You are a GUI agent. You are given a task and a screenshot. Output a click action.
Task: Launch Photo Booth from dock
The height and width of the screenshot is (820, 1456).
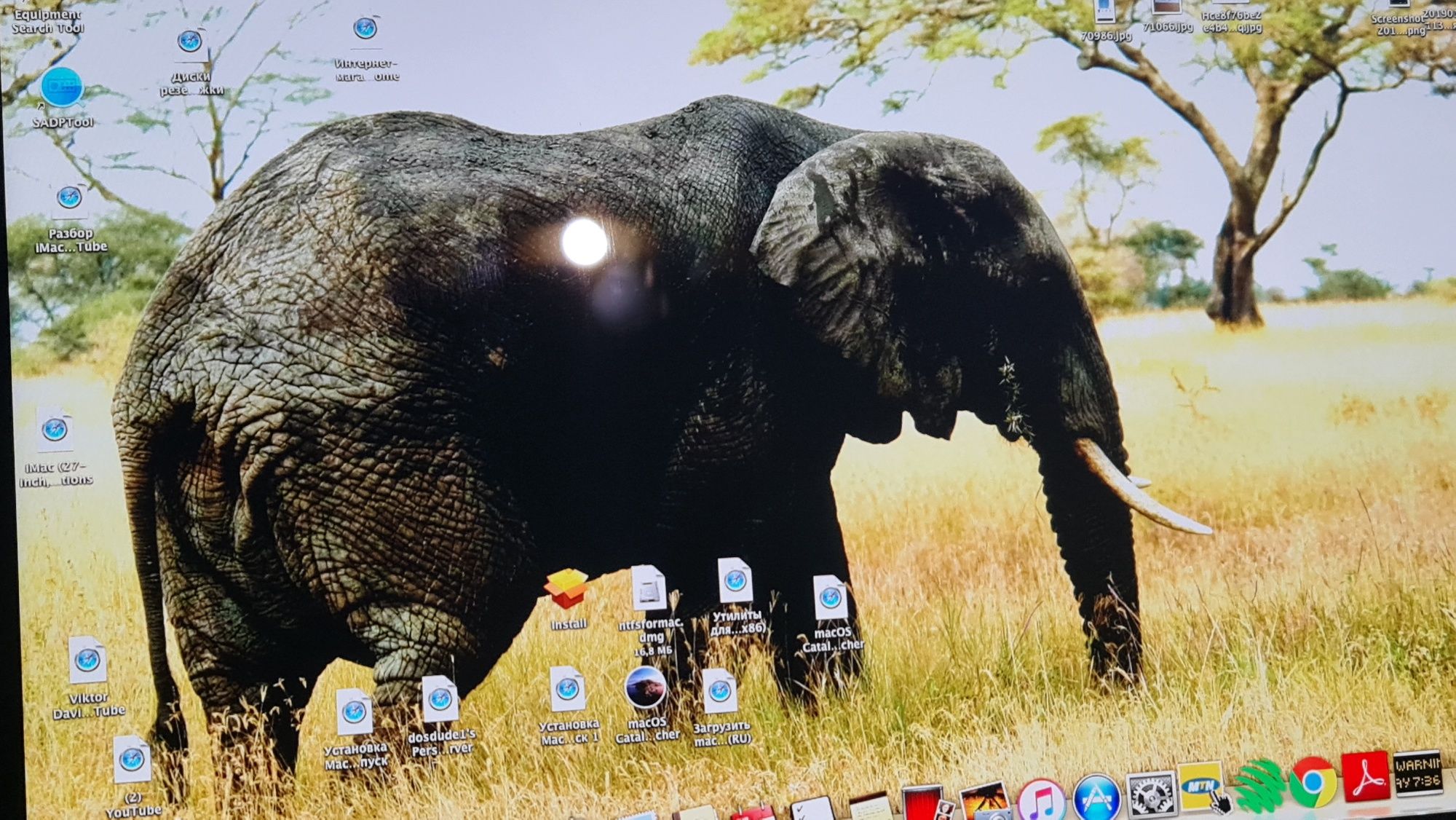923,803
